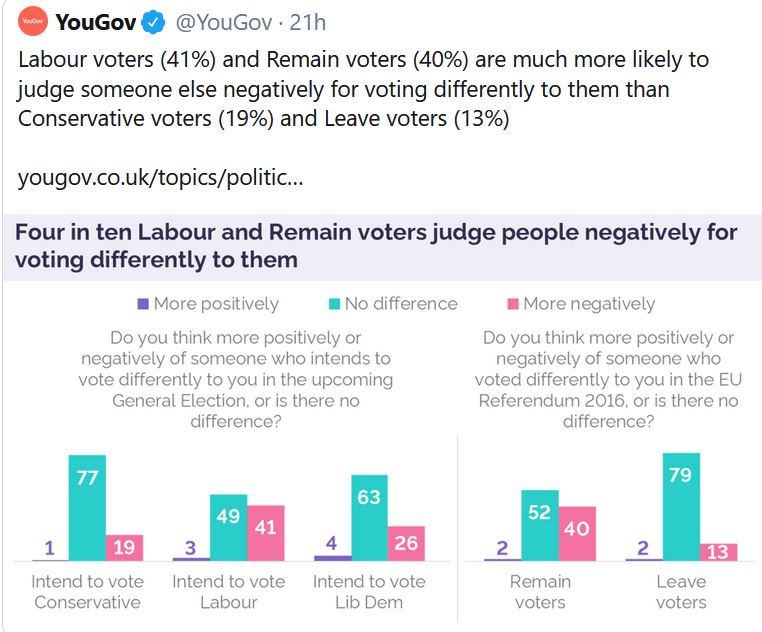
Task: Click the Intend to vote Lib Dem label
Action: click(x=369, y=592)
